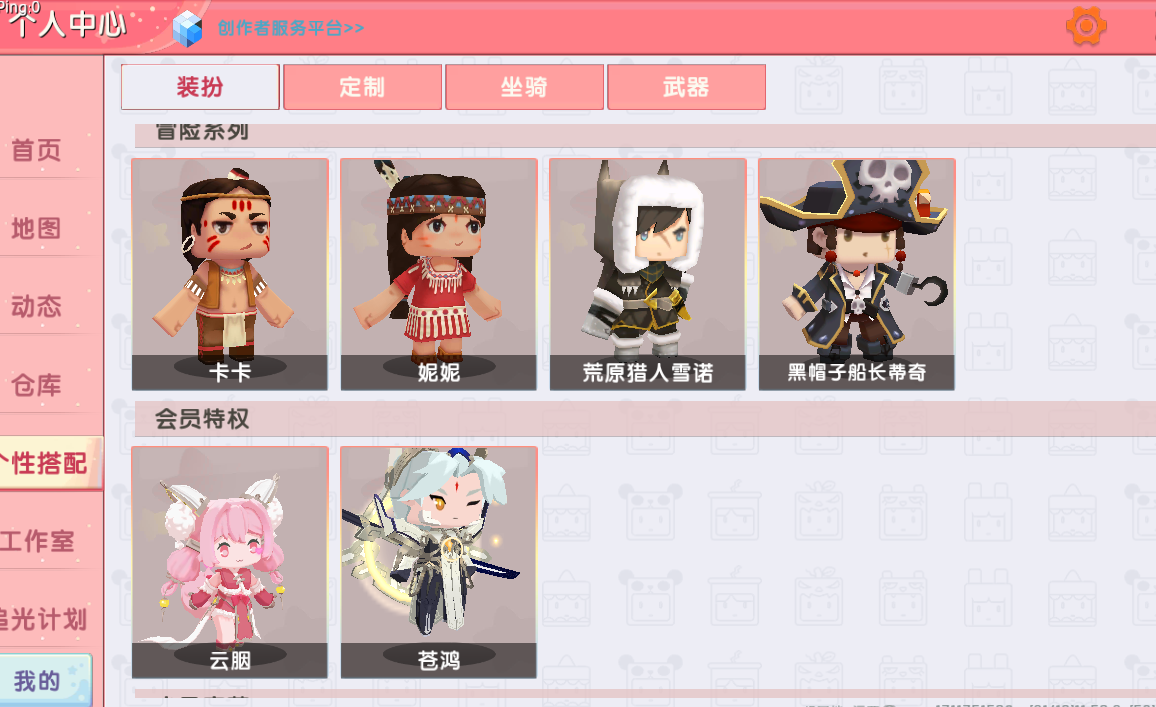Select the 卡卡 character skin

click(230, 274)
